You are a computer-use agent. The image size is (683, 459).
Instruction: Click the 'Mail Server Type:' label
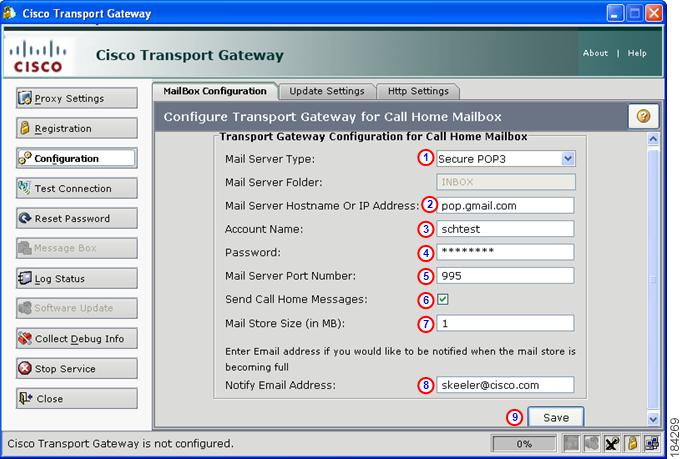click(270, 159)
